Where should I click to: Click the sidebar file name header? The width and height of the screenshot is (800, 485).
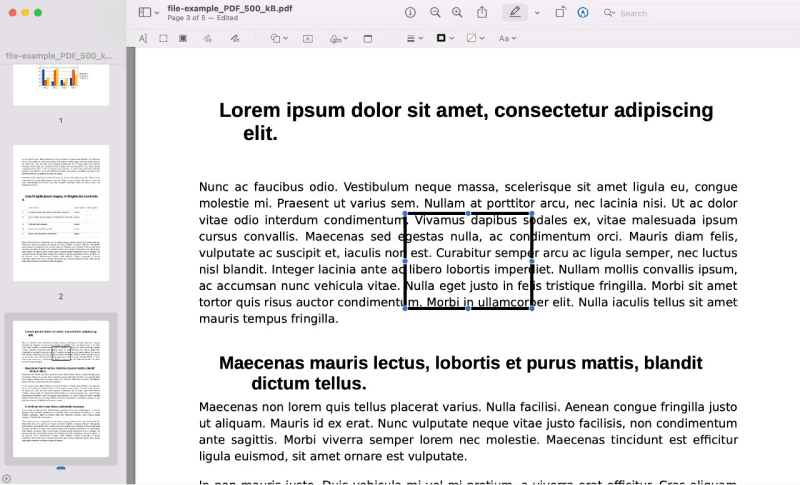tap(59, 56)
